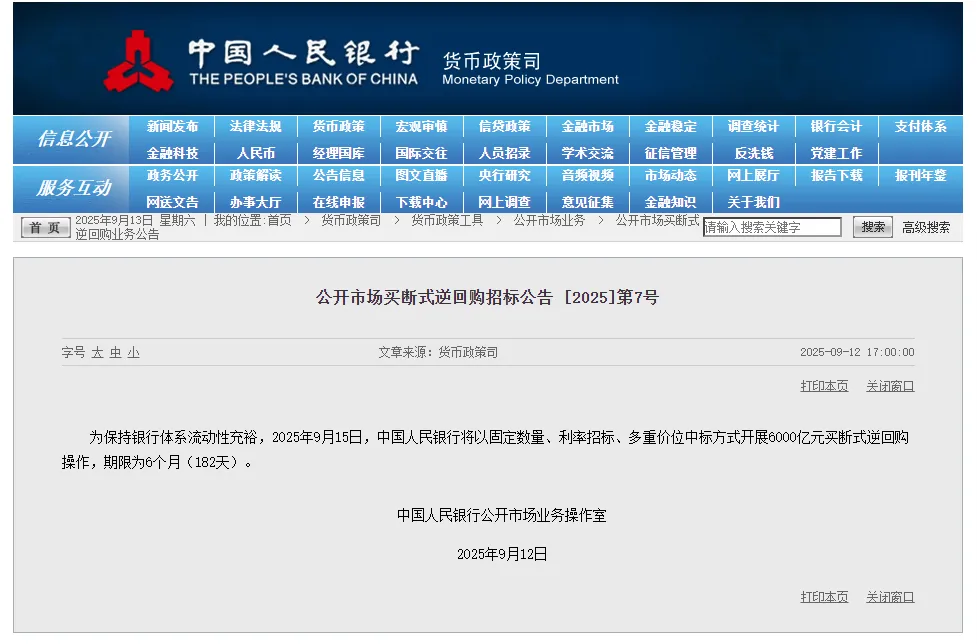Viewport: 977px width, 644px height.
Task: Open 公开市场业务 breadcrumb link
Action: (x=549, y=220)
